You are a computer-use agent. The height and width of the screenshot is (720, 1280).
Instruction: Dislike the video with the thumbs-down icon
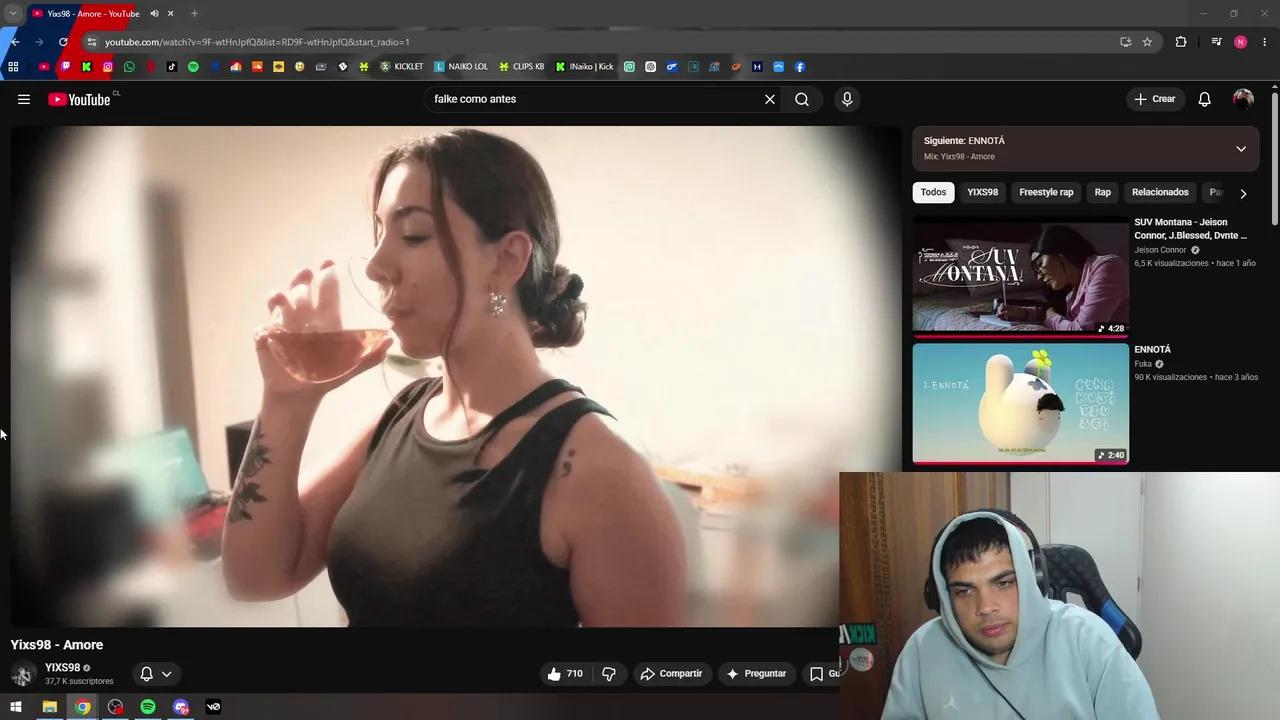609,674
